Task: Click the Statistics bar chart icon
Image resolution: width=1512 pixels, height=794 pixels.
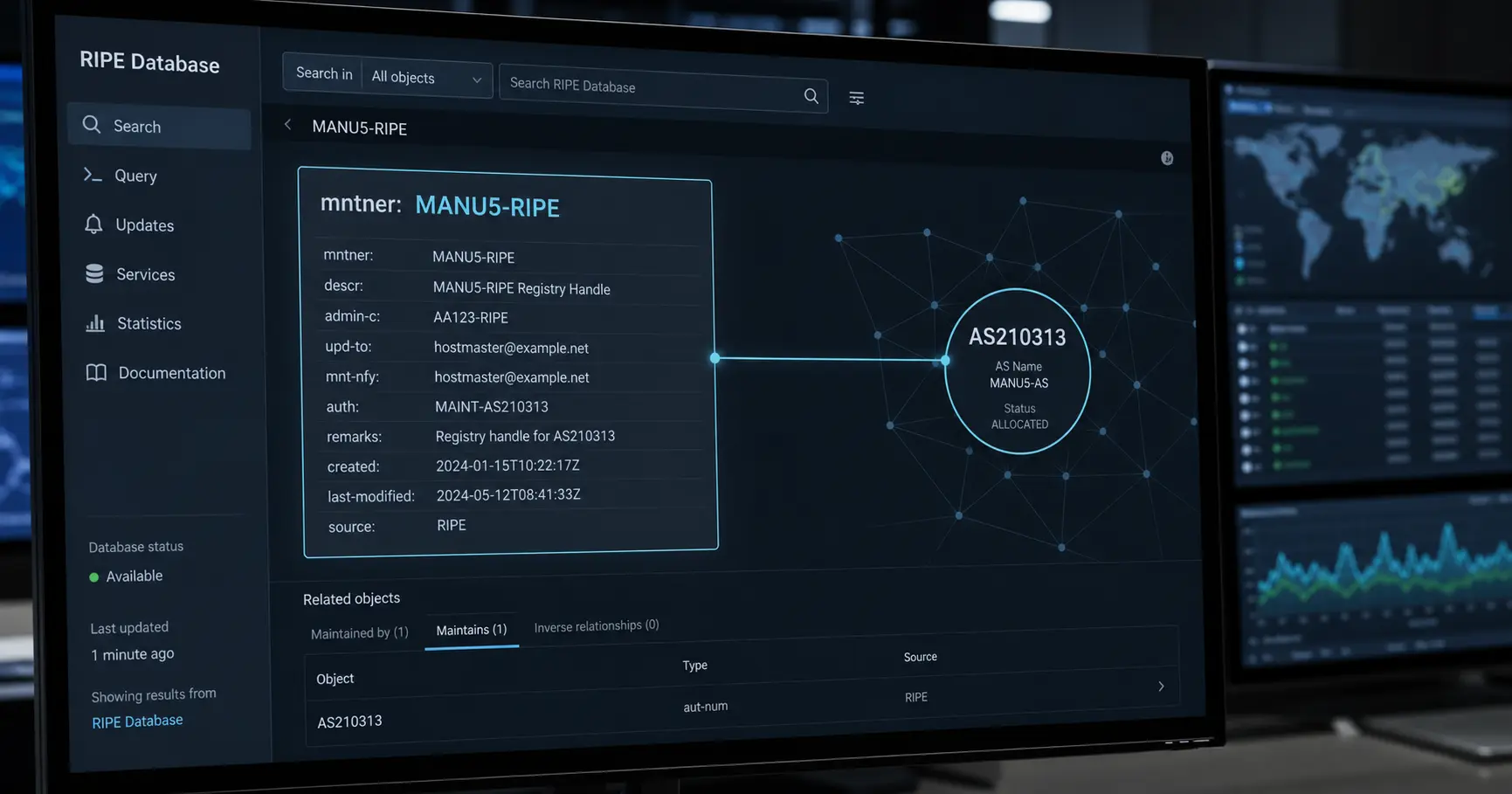Action: point(95,323)
